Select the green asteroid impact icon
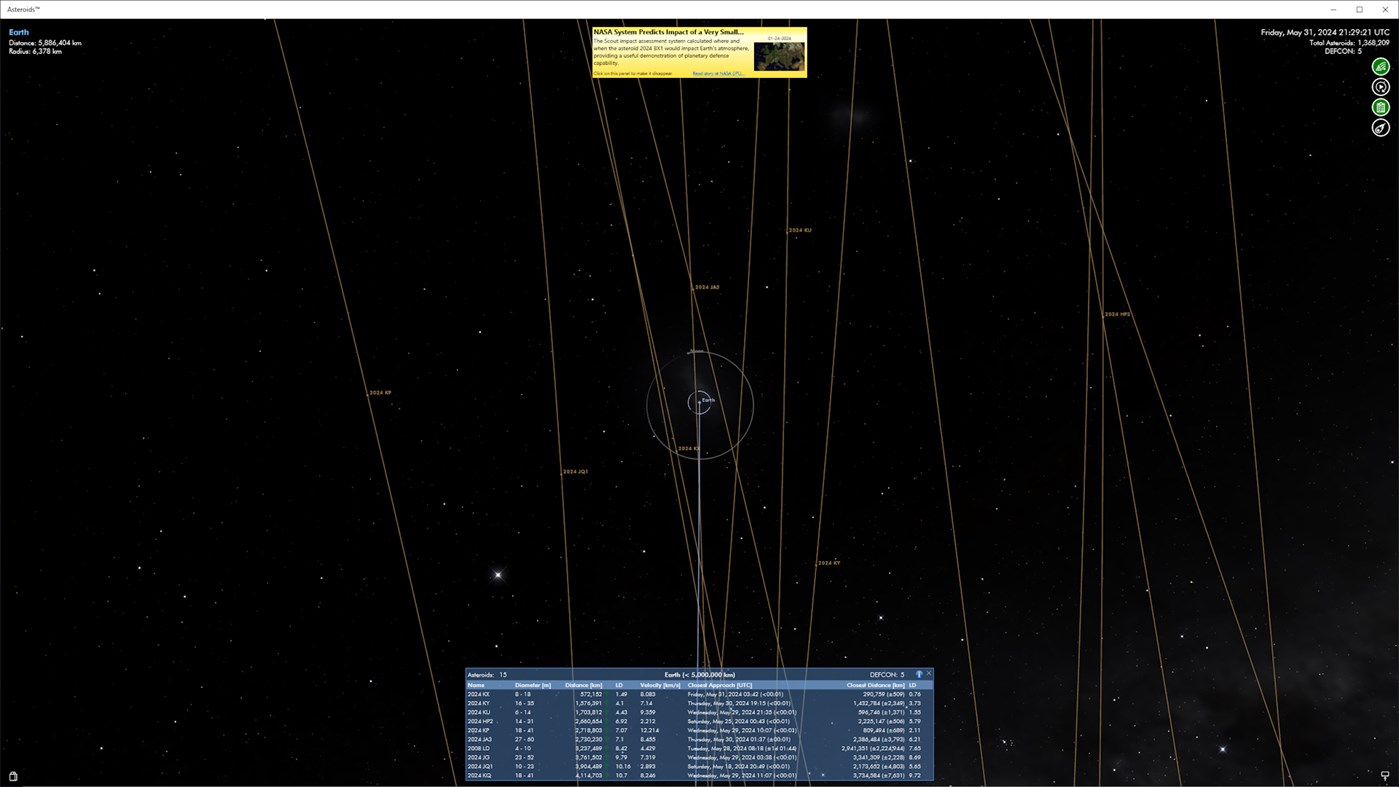This screenshot has width=1399, height=787. 1380,64
